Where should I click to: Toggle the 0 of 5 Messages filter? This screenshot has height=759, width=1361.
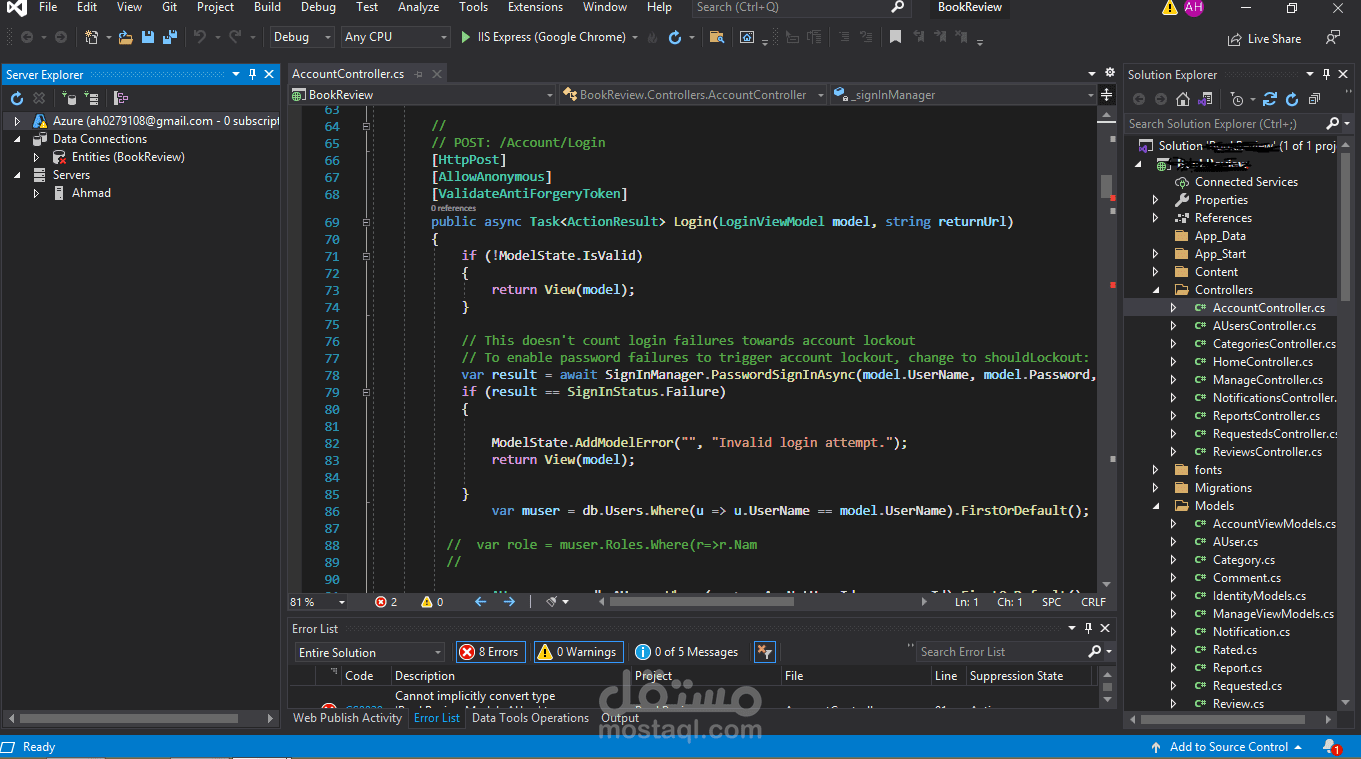tap(687, 652)
